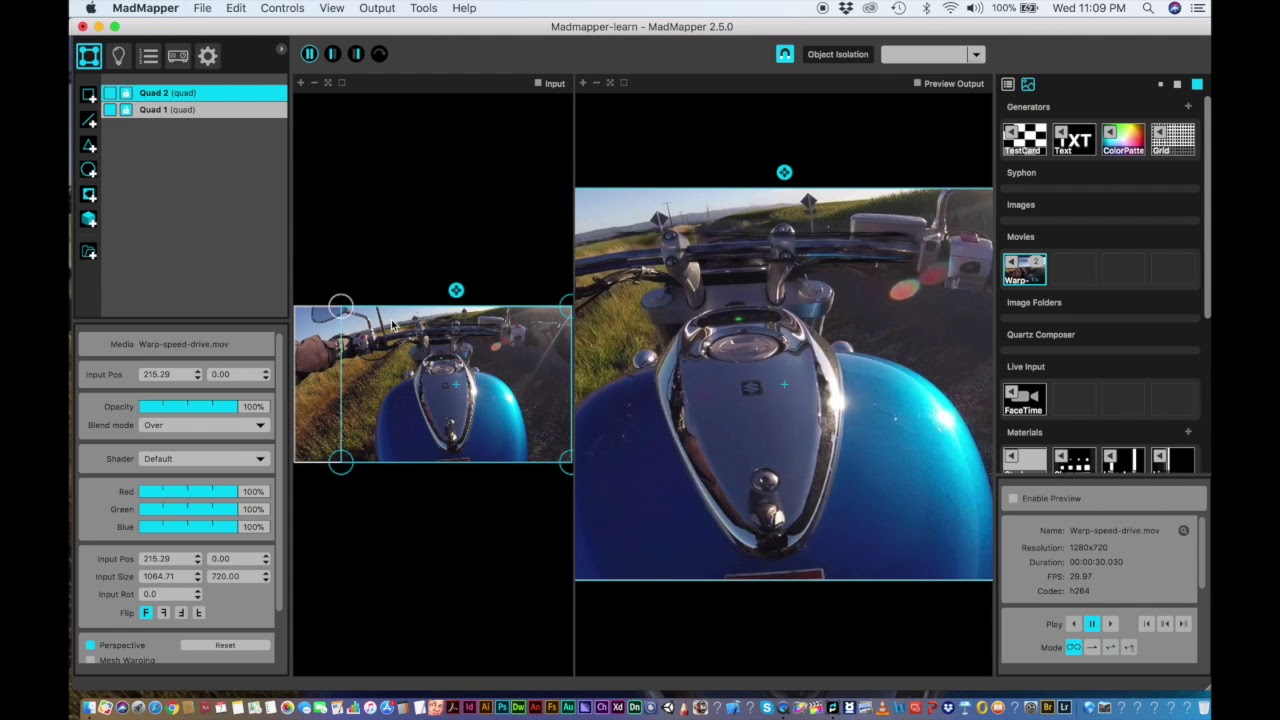Click the restart arrow playback icon
Image resolution: width=1280 pixels, height=720 pixels.
click(379, 54)
